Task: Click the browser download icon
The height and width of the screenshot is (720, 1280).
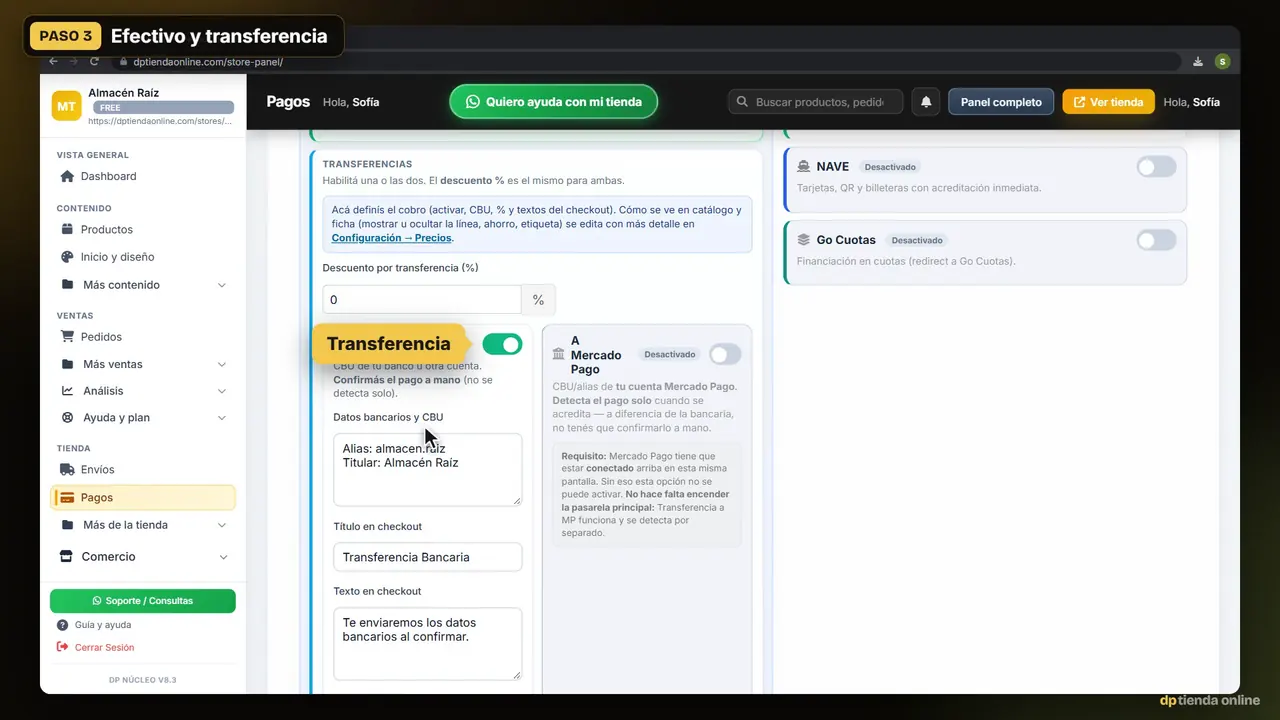Action: [1198, 62]
